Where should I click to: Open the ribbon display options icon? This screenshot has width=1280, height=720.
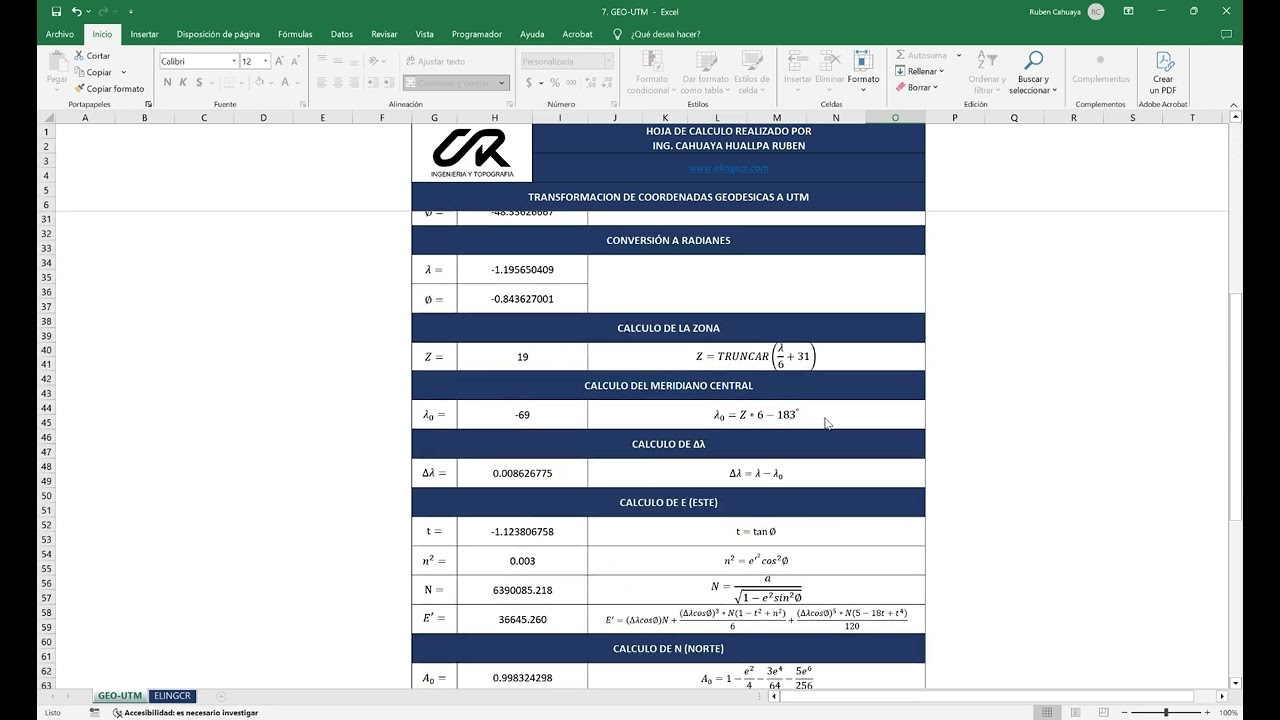pyautogui.click(x=1128, y=11)
